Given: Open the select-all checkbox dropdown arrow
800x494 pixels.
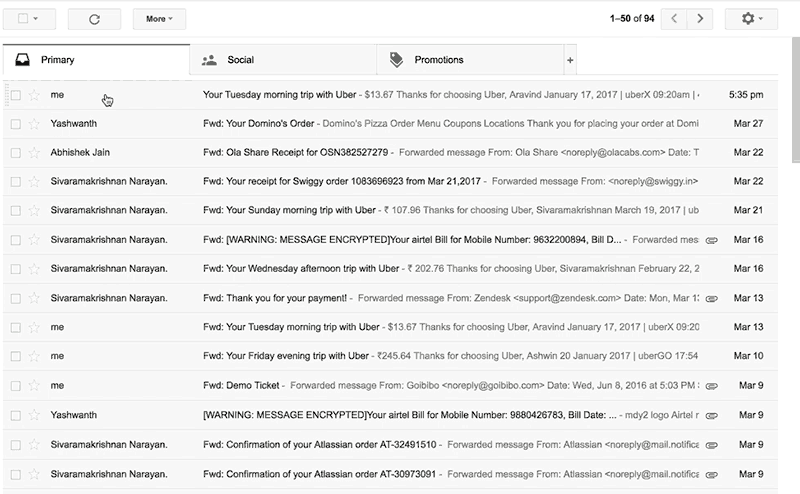Looking at the screenshot, I should pyautogui.click(x=36, y=19).
